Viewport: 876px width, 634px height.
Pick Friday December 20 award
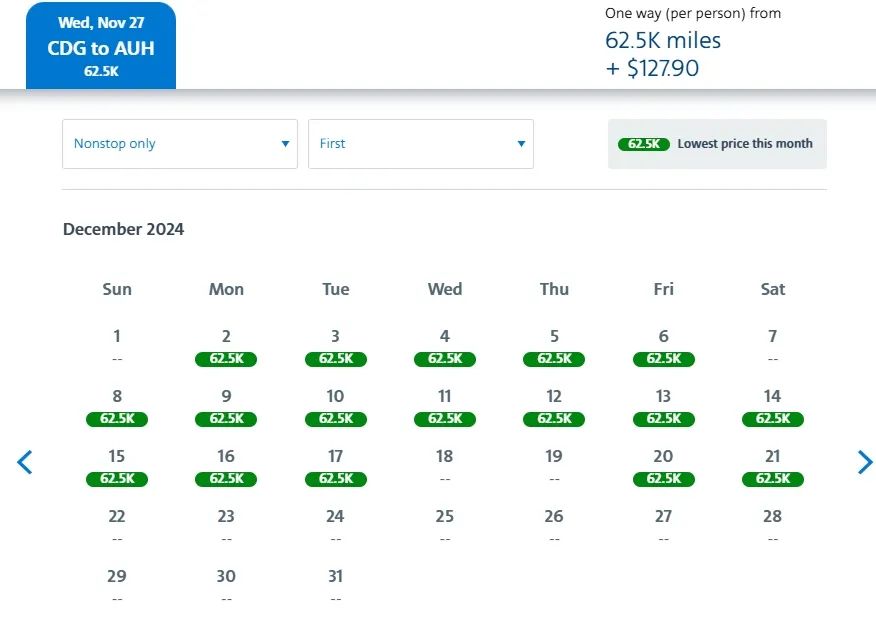tap(663, 468)
